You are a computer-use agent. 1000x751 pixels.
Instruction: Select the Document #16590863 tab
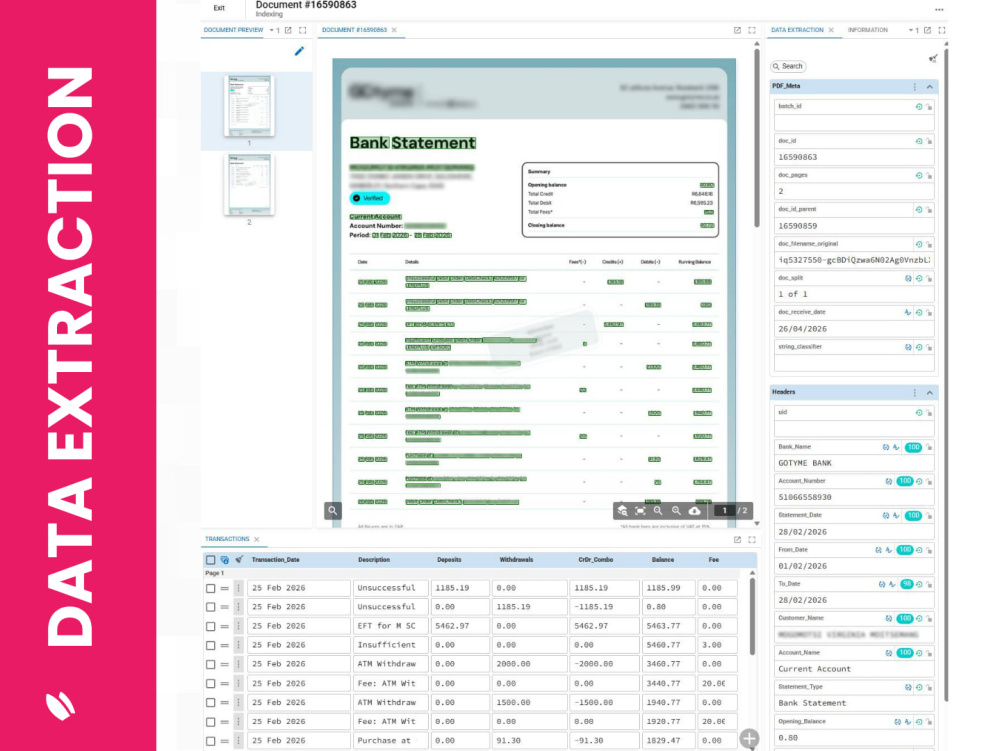[355, 30]
